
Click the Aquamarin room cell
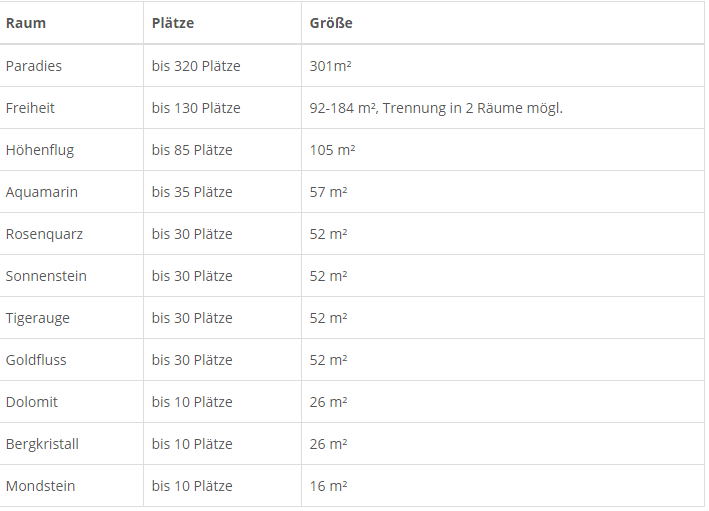tap(42, 192)
